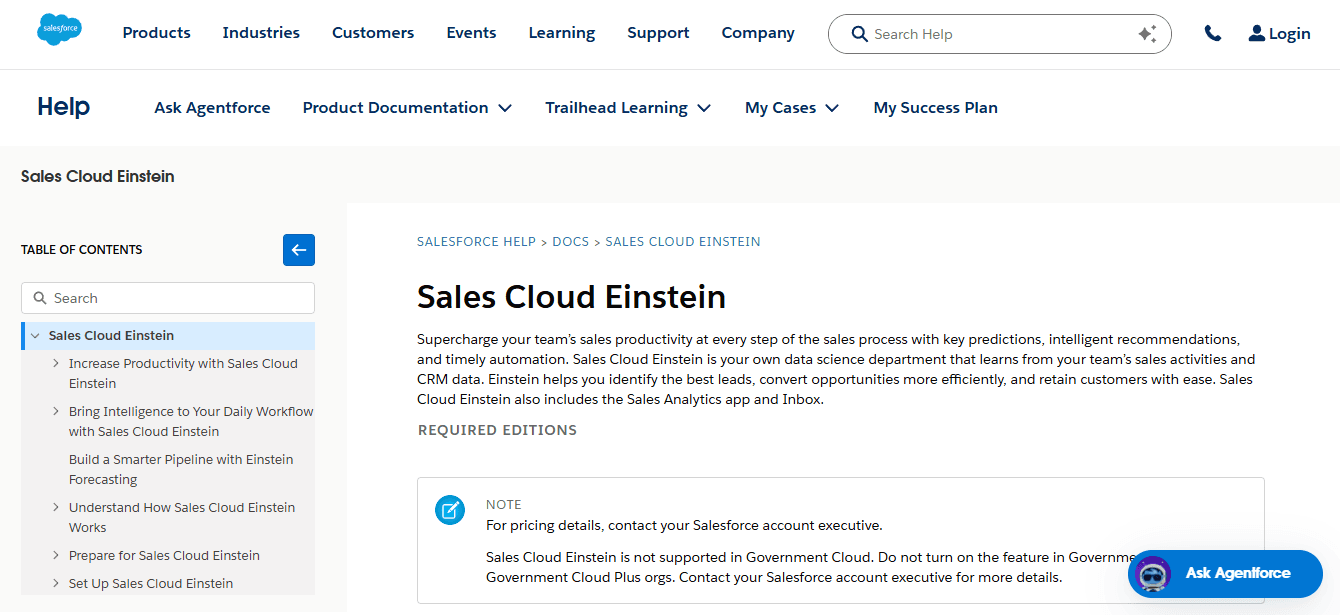Expand Prepare for Sales Cloud Einstein chevron
Image resolution: width=1340 pixels, height=615 pixels.
tap(56, 555)
